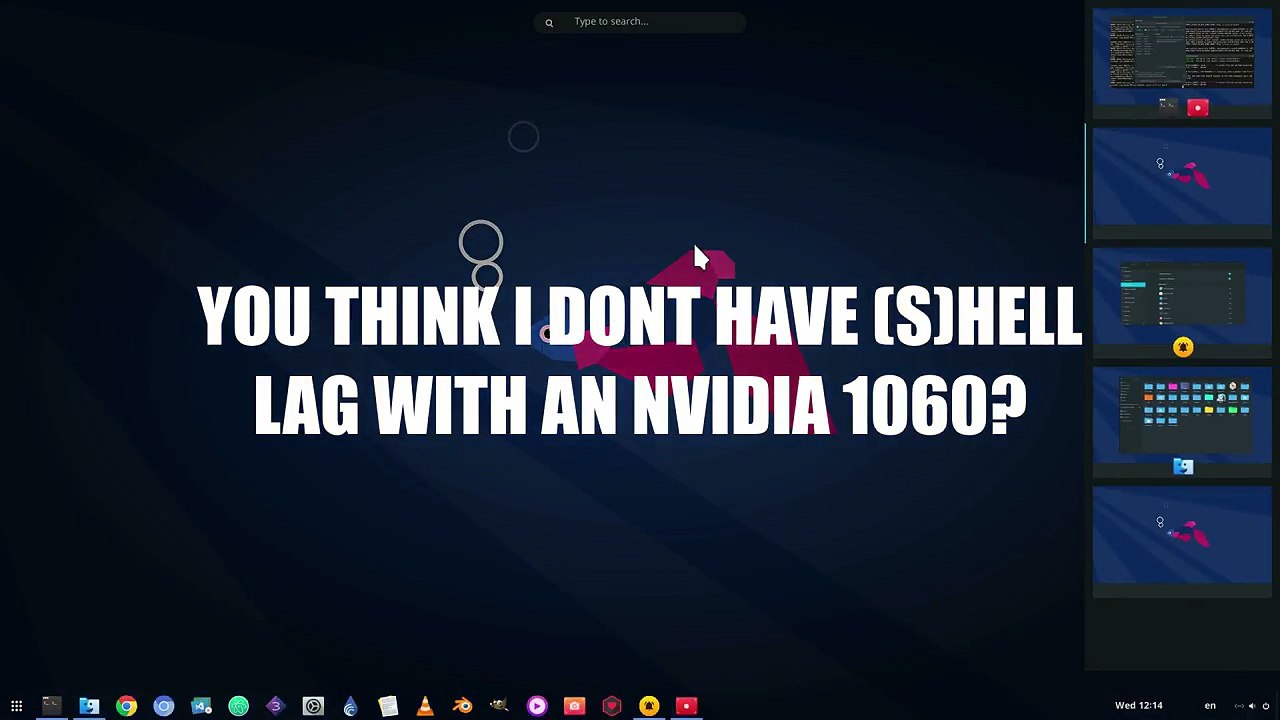Image resolution: width=1280 pixels, height=720 pixels.
Task: Click the yellow bell icon on the workspace thumbnail
Action: (1183, 347)
